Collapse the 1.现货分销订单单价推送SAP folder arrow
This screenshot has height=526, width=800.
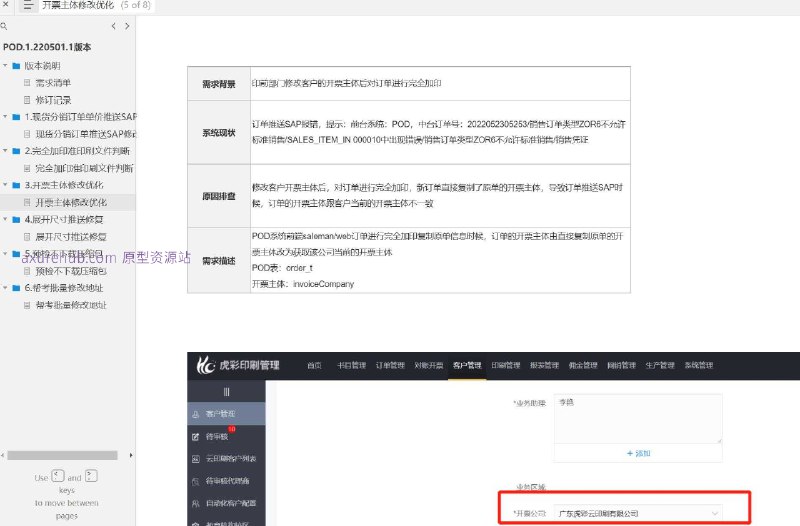[5, 116]
